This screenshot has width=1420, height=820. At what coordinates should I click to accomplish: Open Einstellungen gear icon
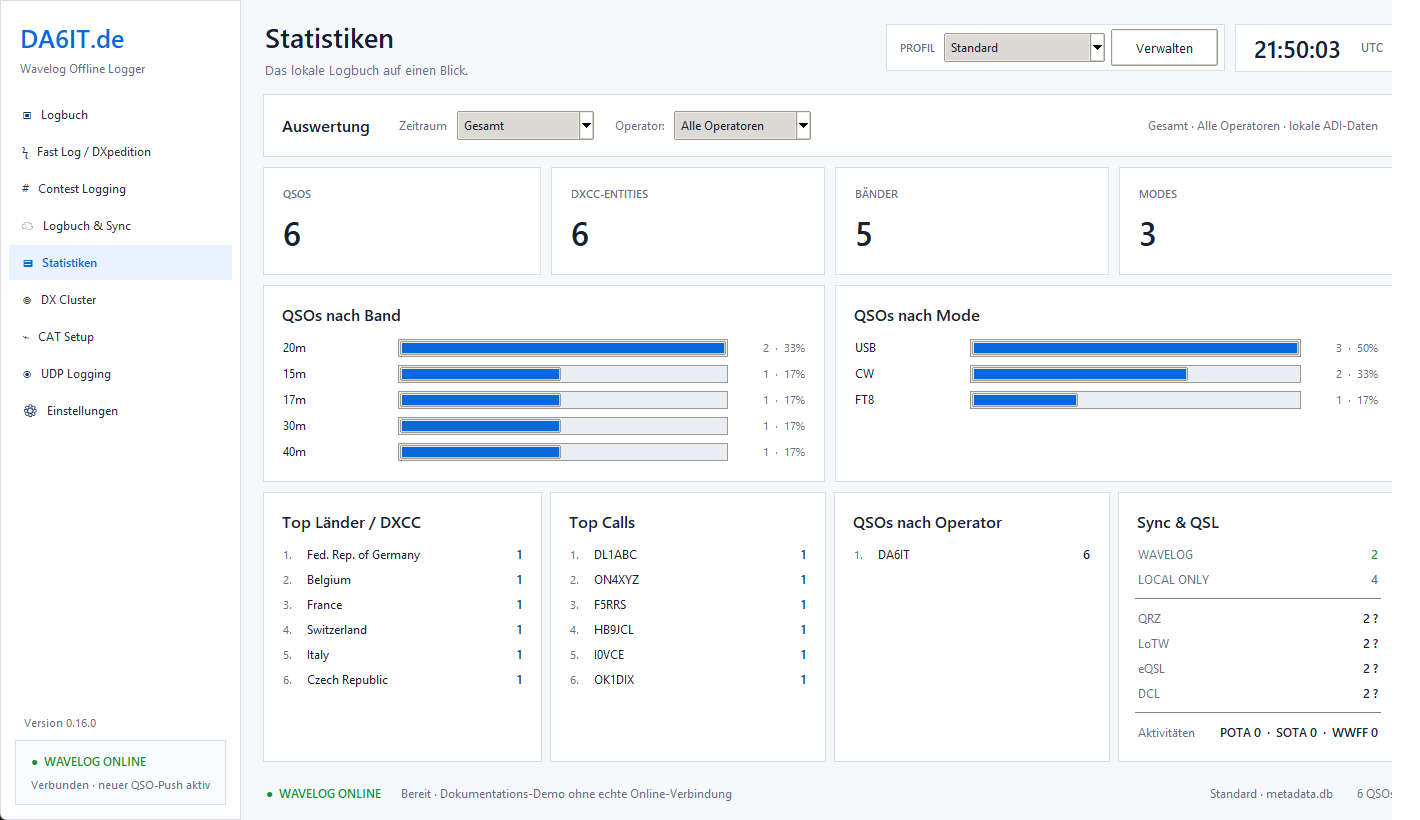click(x=30, y=411)
